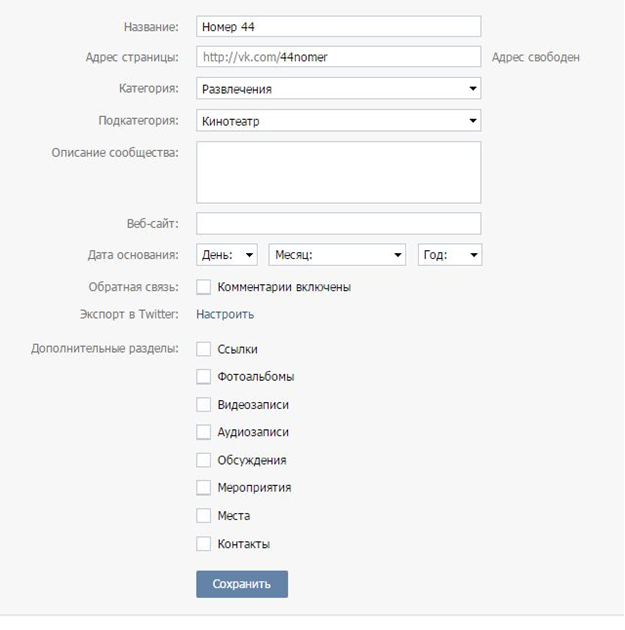
Task: Click the Сохранить button
Action: point(242,584)
